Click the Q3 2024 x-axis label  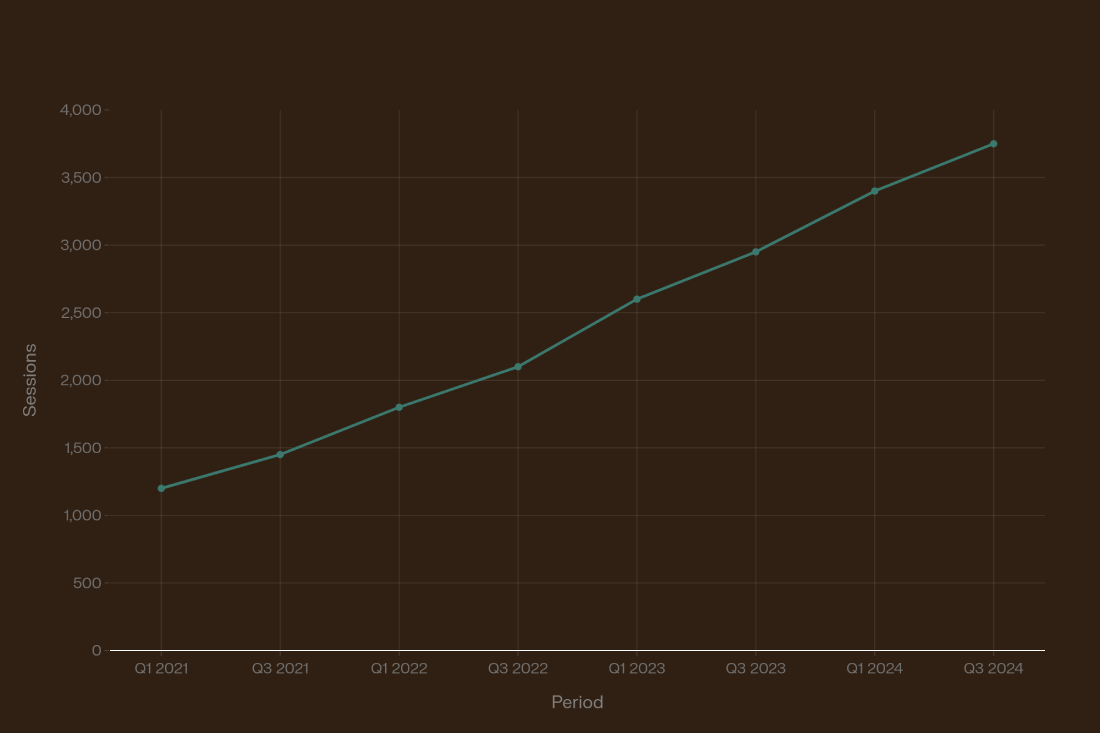[993, 669]
